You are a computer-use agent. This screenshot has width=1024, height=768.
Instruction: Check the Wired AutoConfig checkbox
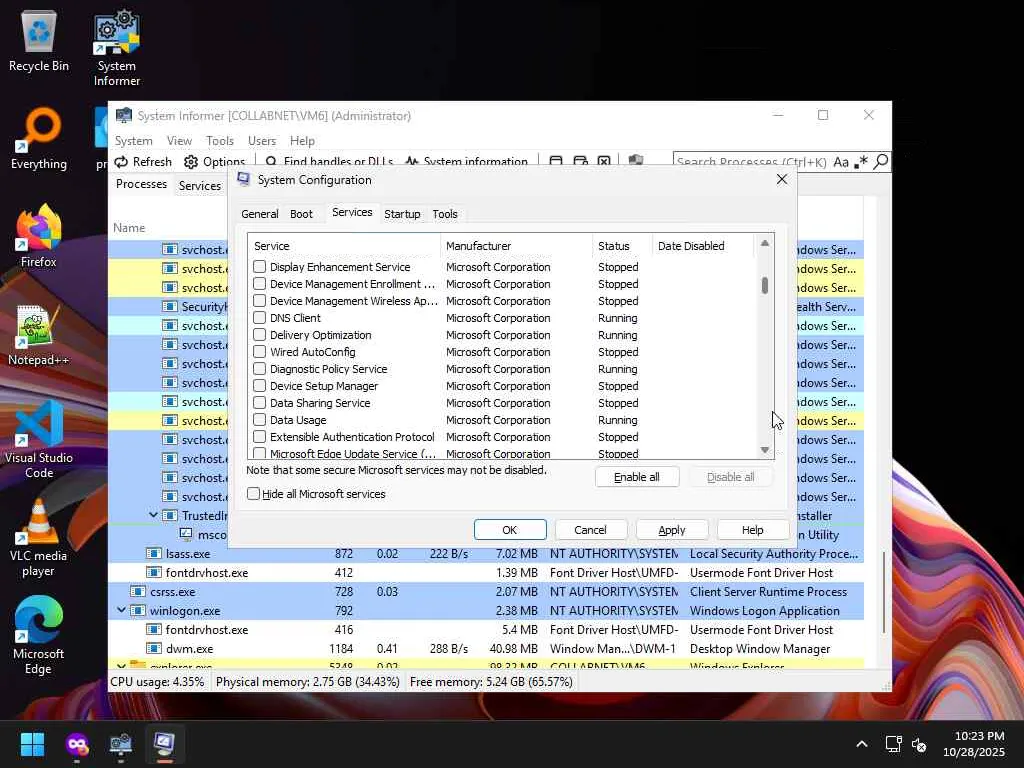point(259,351)
